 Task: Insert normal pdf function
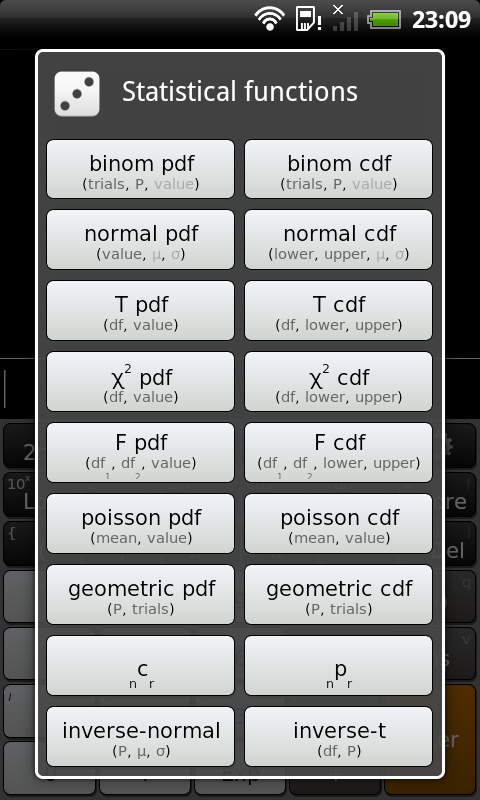pos(140,240)
